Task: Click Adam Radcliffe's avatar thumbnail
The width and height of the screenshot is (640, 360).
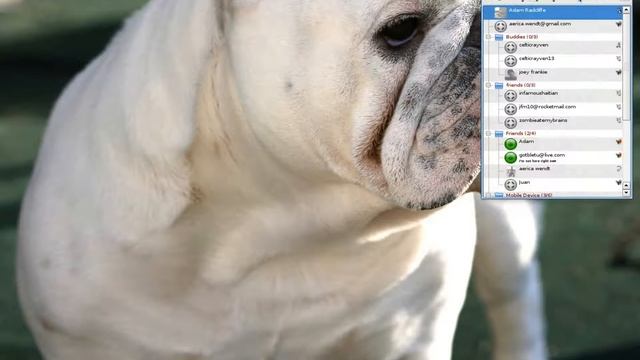Action: (x=500, y=12)
